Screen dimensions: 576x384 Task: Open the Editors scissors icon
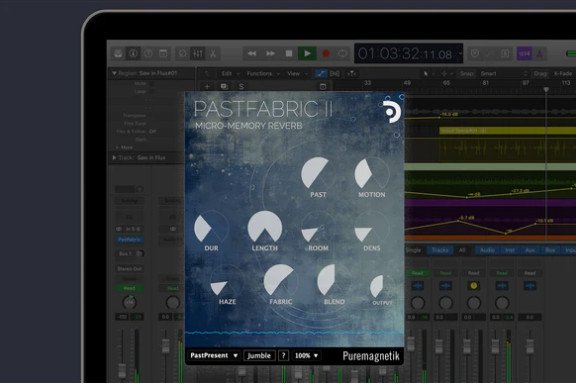(x=213, y=54)
